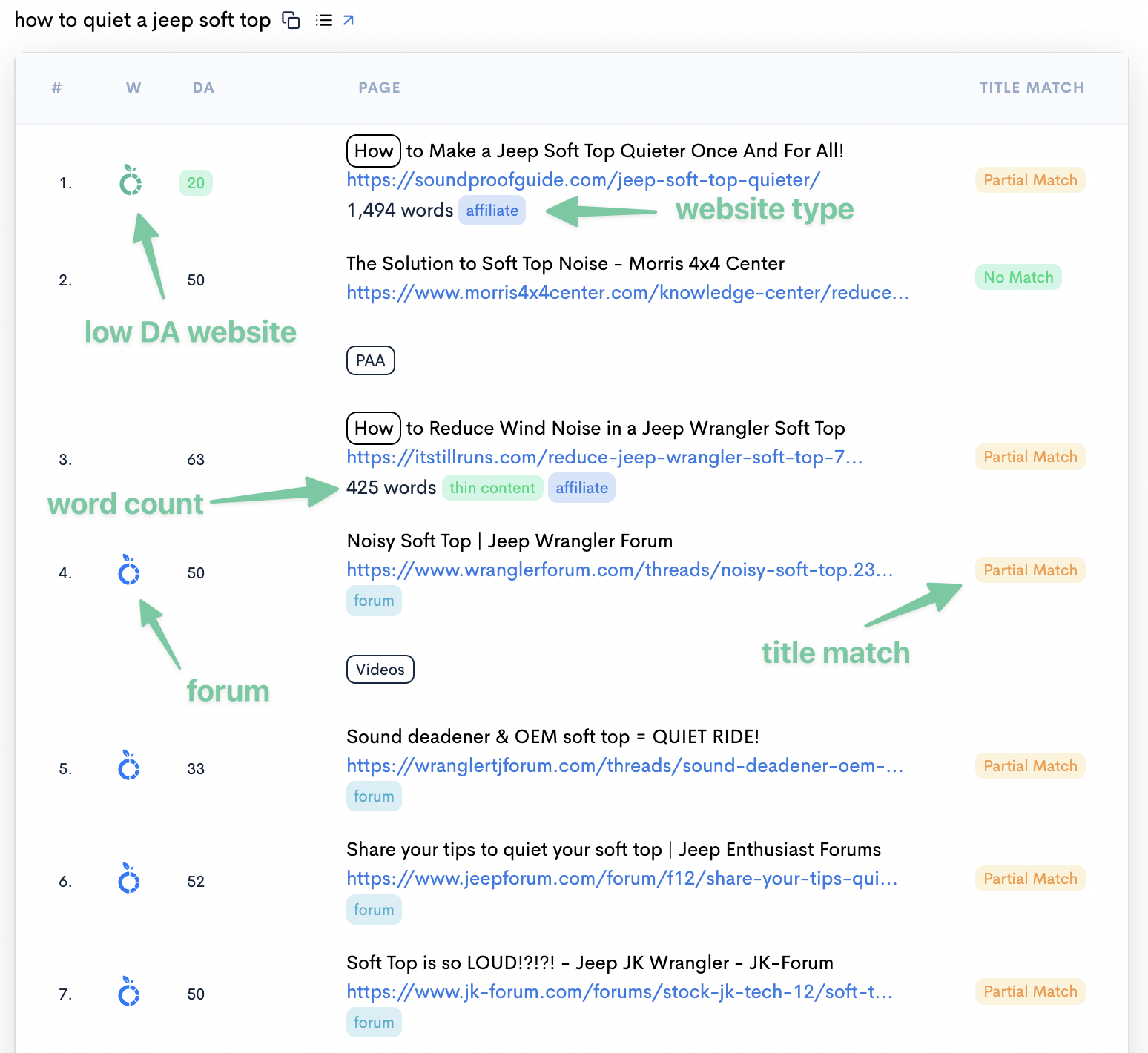
Task: Click the Partial Match badge for wranglertjforum
Action: point(1030,766)
